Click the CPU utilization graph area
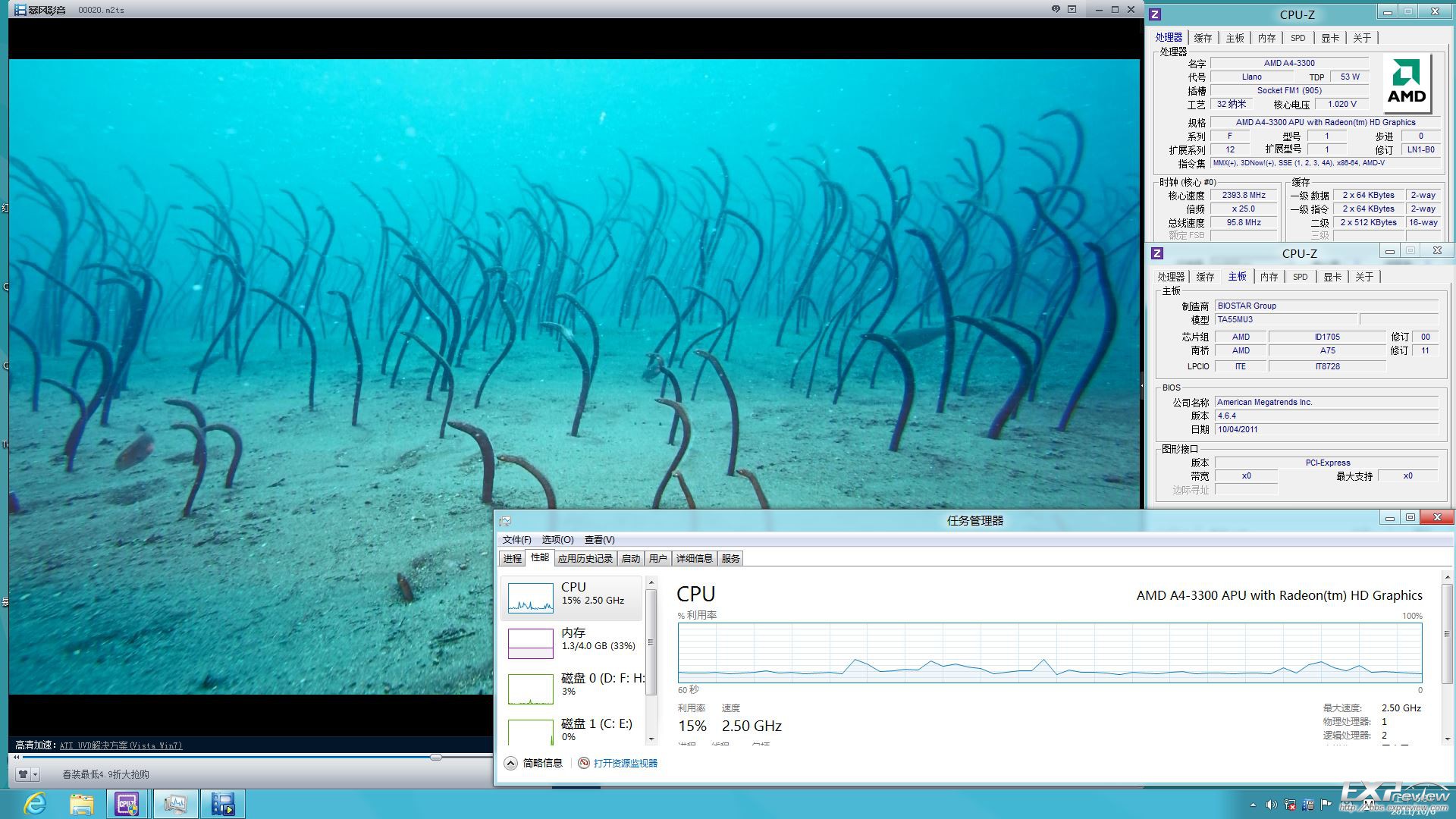The height and width of the screenshot is (819, 1456). [1050, 653]
